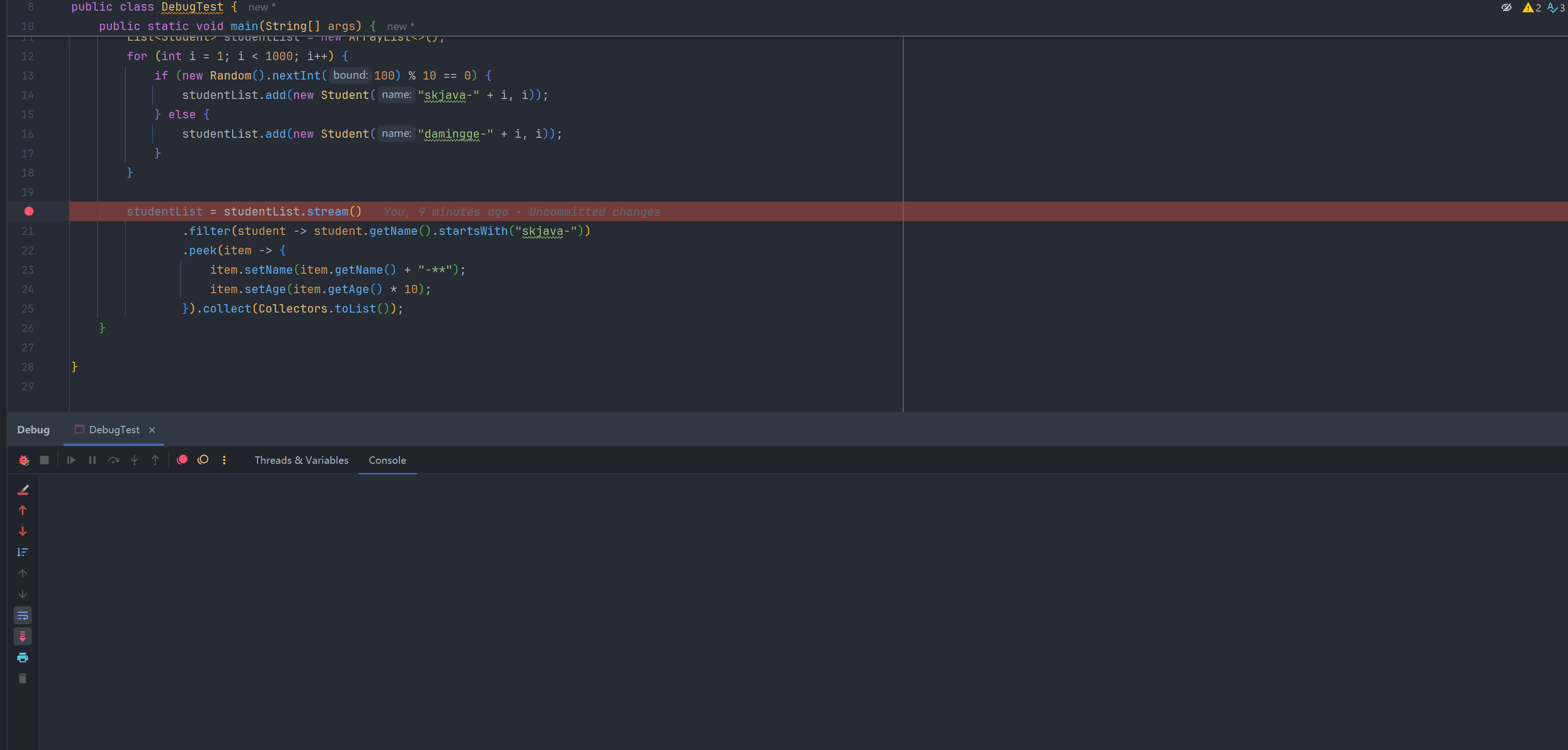Click the typo count 3 indicator
The height and width of the screenshot is (750, 1568).
click(1556, 8)
